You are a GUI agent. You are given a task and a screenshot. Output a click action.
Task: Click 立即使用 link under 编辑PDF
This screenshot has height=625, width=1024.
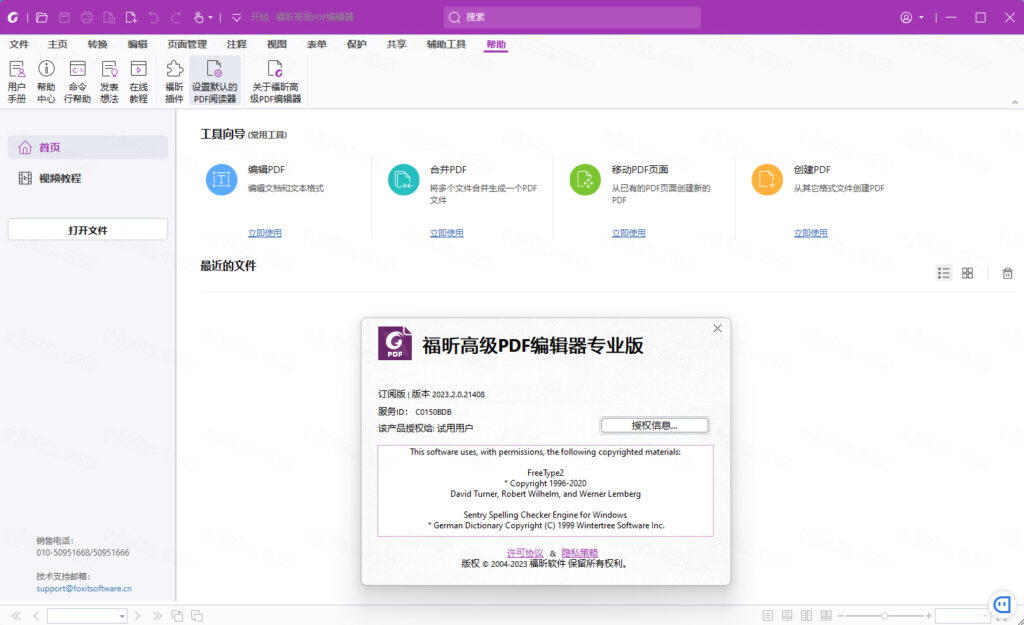pyautogui.click(x=264, y=233)
